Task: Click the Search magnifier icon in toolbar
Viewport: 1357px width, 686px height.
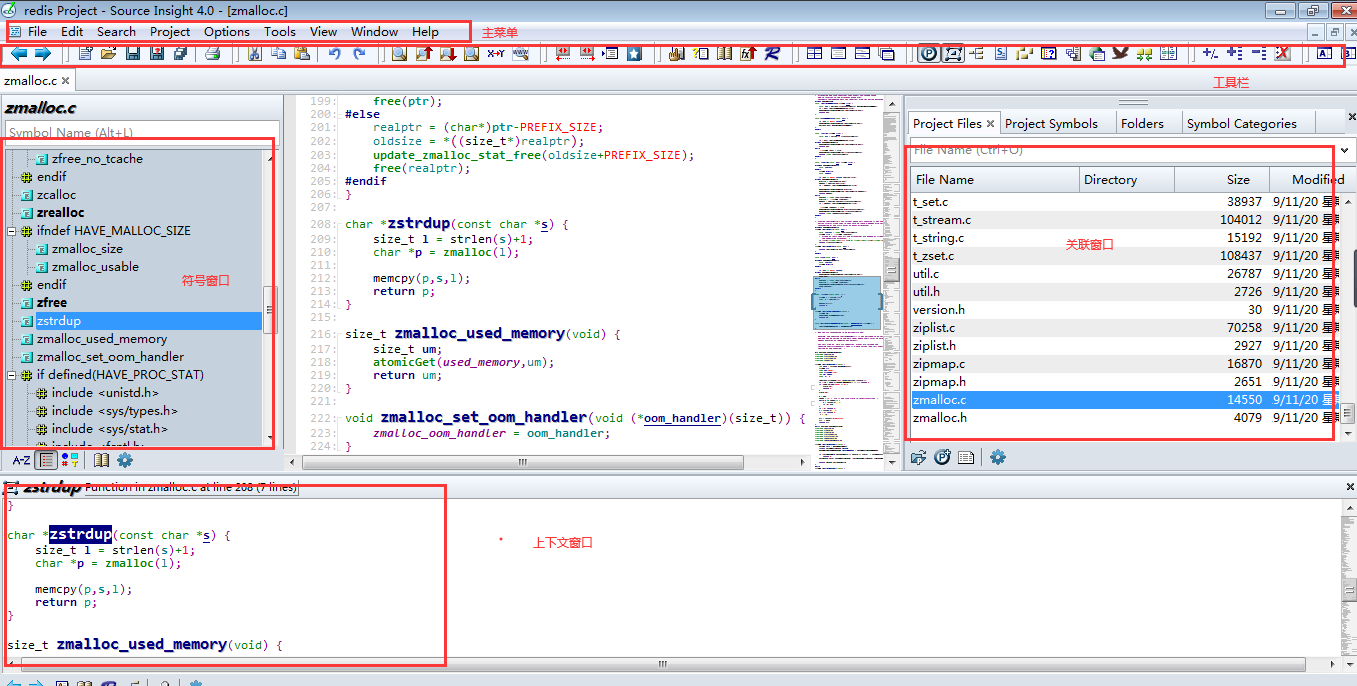Action: click(399, 53)
